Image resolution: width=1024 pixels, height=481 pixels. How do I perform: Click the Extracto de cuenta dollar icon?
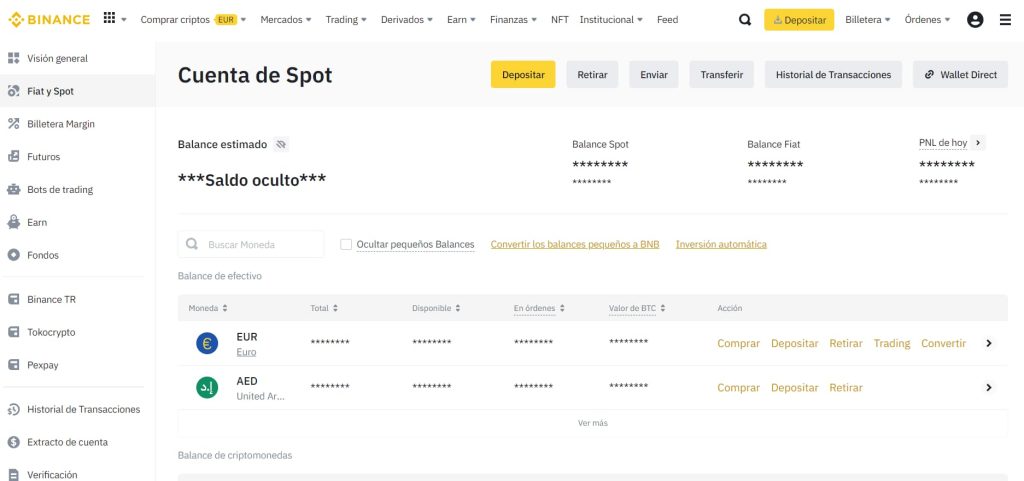(14, 442)
